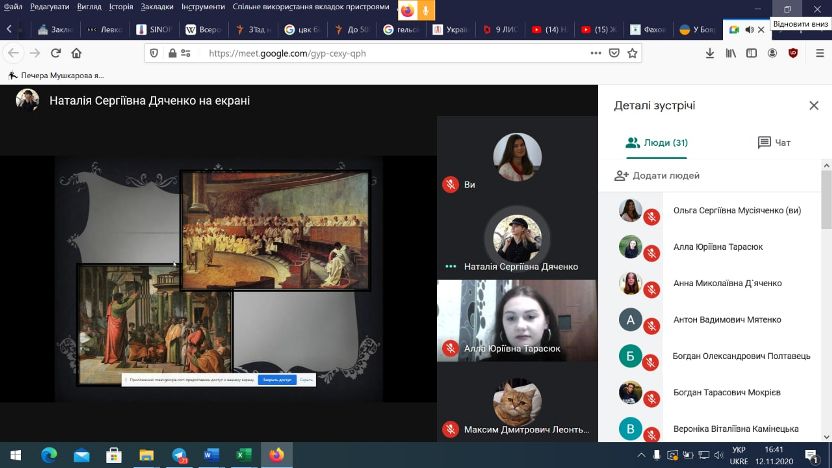Open the Tools menu (Інструменти)
This screenshot has height=468, width=832.
click(x=203, y=7)
